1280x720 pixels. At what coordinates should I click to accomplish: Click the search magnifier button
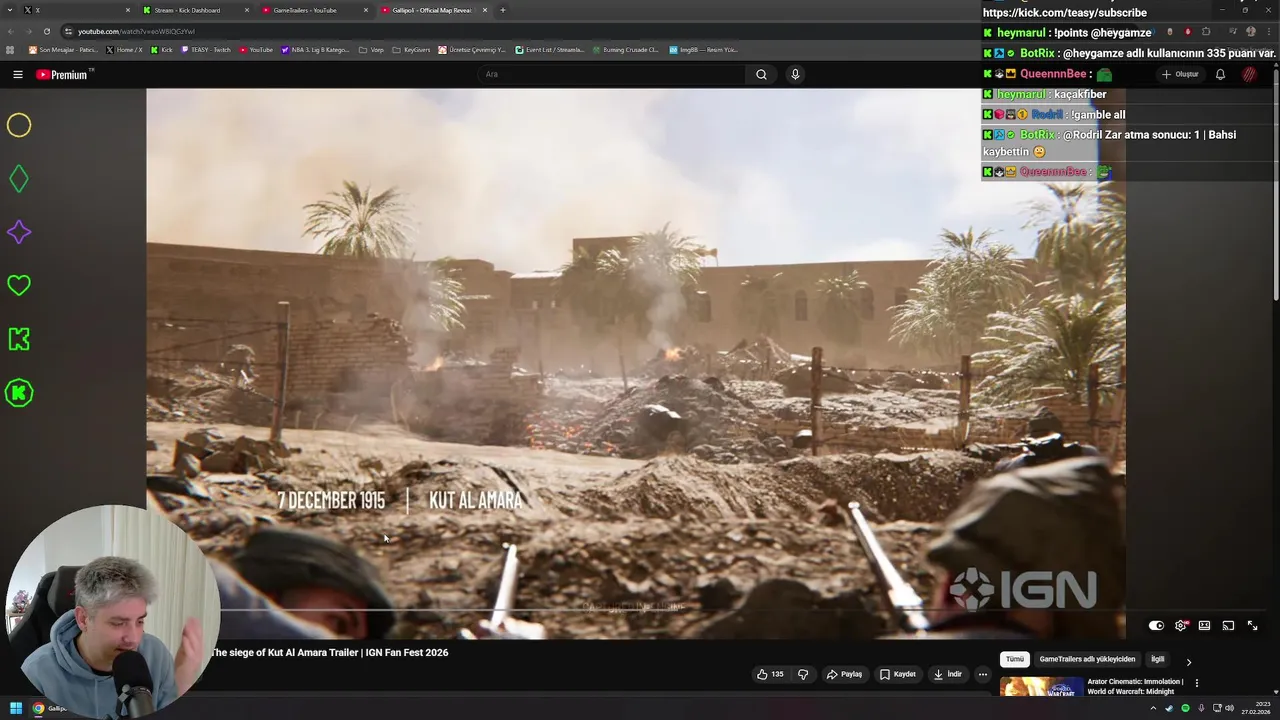click(x=761, y=74)
